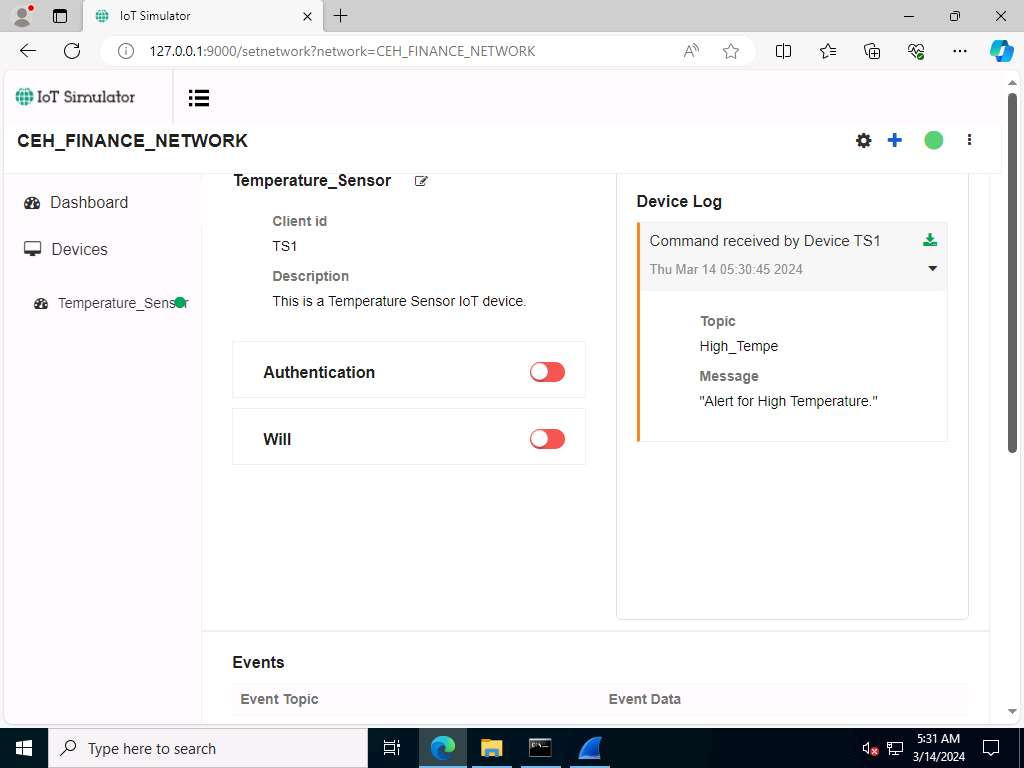
Task: Add page to favorites star
Action: point(731,51)
